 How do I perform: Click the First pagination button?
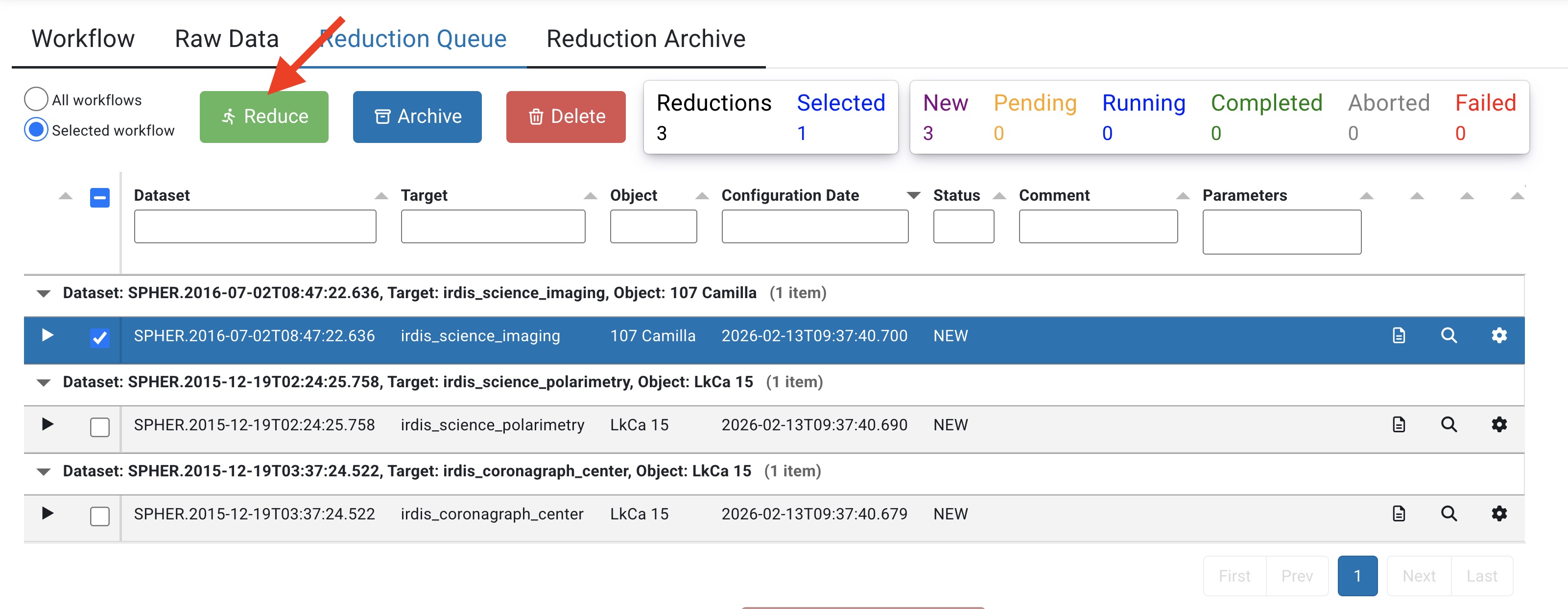click(1235, 576)
